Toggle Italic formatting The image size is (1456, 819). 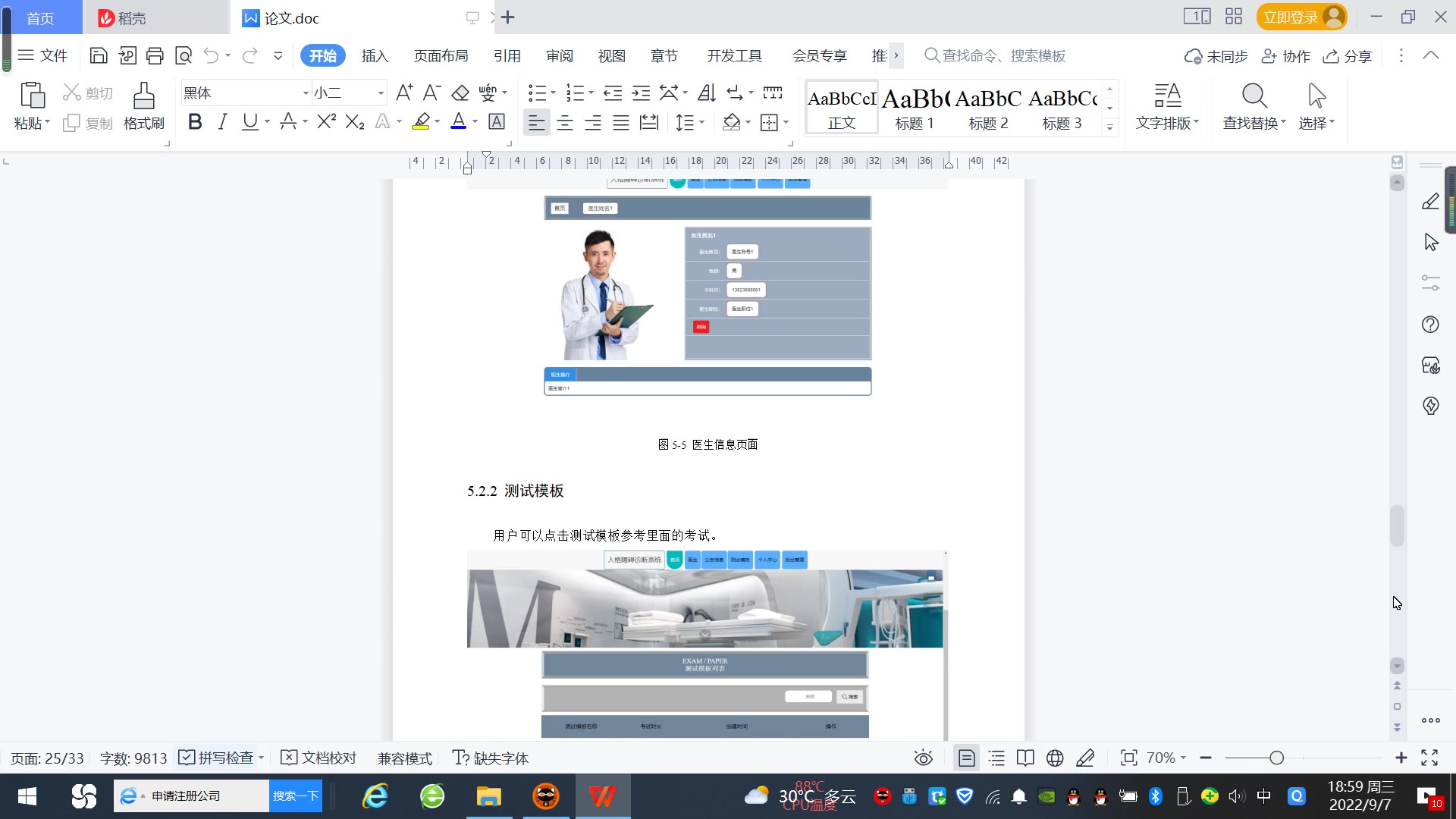(222, 121)
